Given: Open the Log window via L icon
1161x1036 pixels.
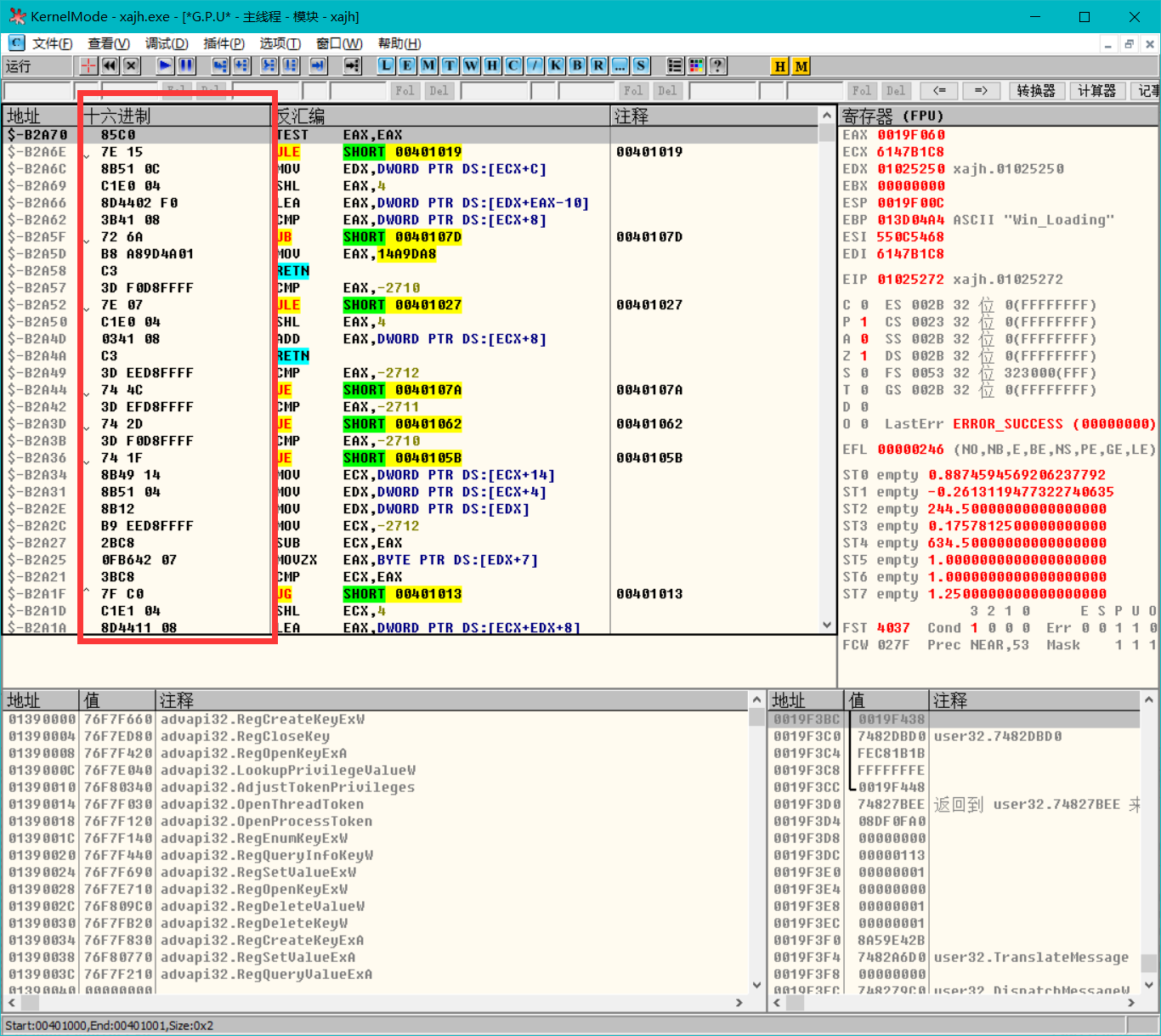Looking at the screenshot, I should [386, 65].
